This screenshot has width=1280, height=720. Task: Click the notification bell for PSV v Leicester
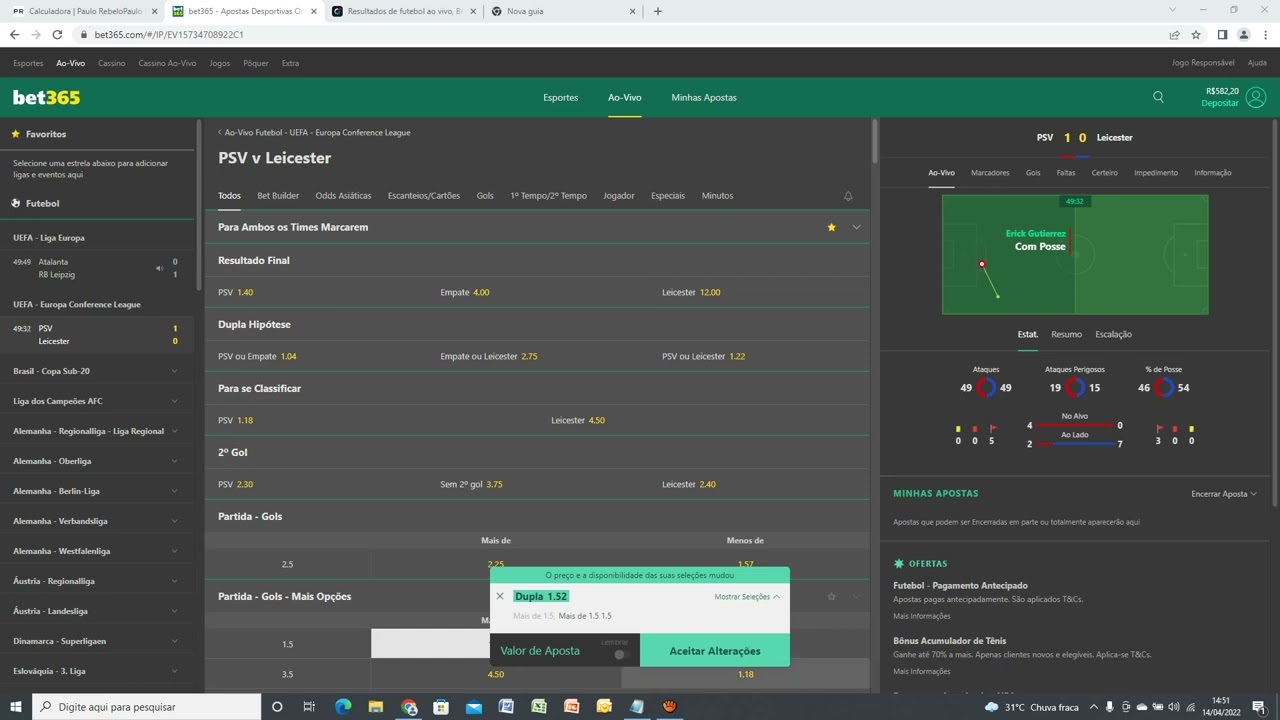click(x=848, y=196)
